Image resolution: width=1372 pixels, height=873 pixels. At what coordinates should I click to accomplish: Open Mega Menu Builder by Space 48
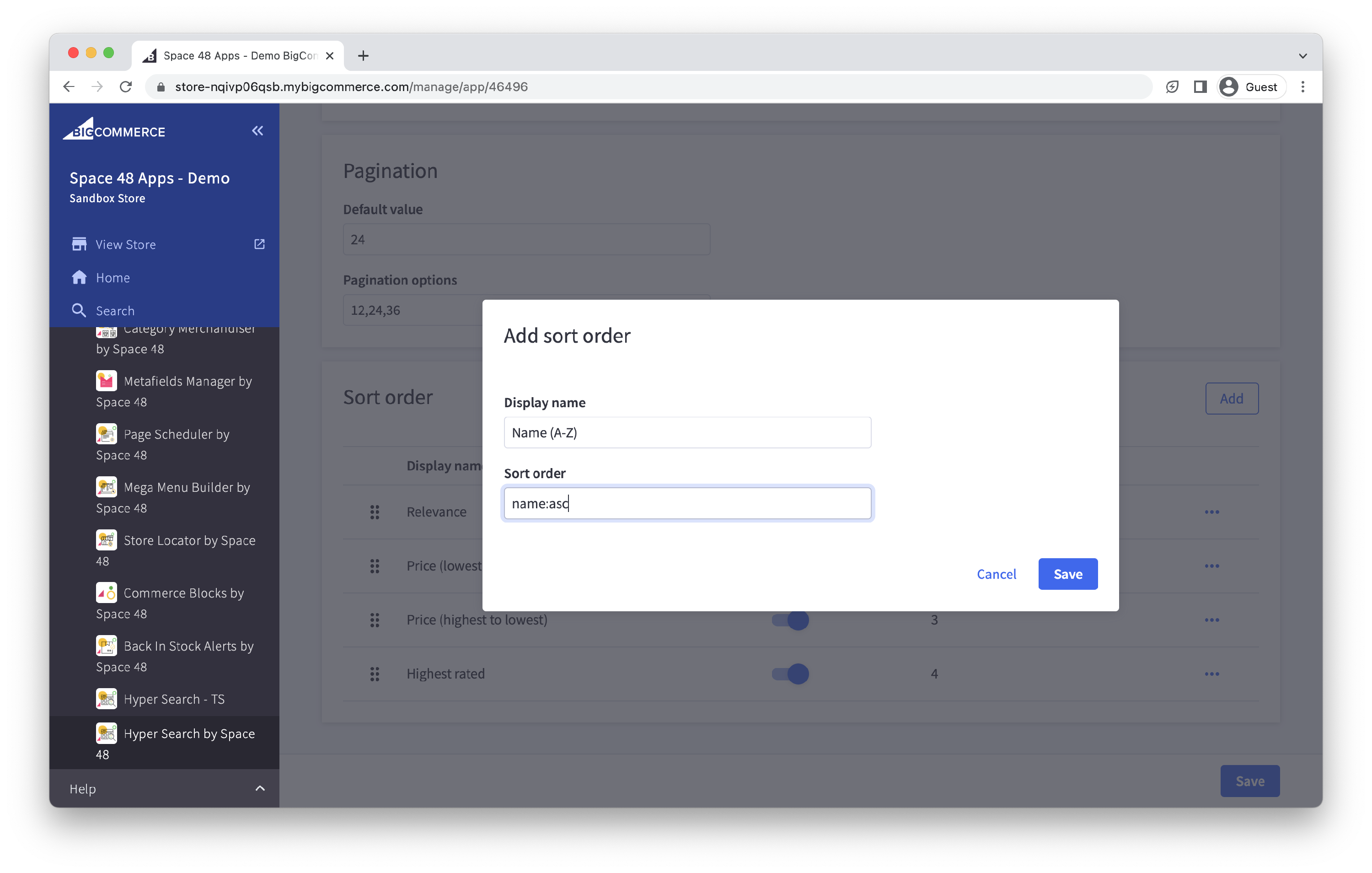coord(173,497)
